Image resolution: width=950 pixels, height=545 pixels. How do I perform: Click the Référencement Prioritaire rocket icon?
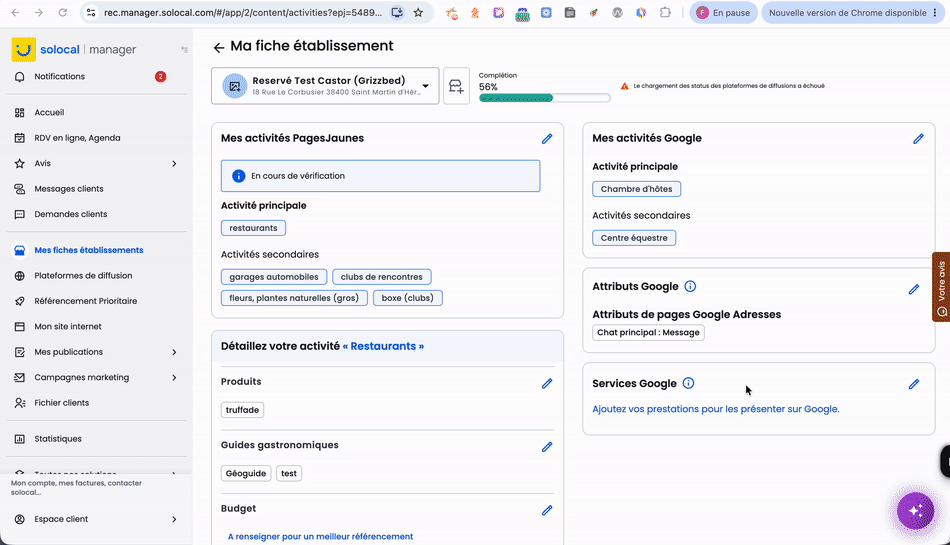point(19,301)
